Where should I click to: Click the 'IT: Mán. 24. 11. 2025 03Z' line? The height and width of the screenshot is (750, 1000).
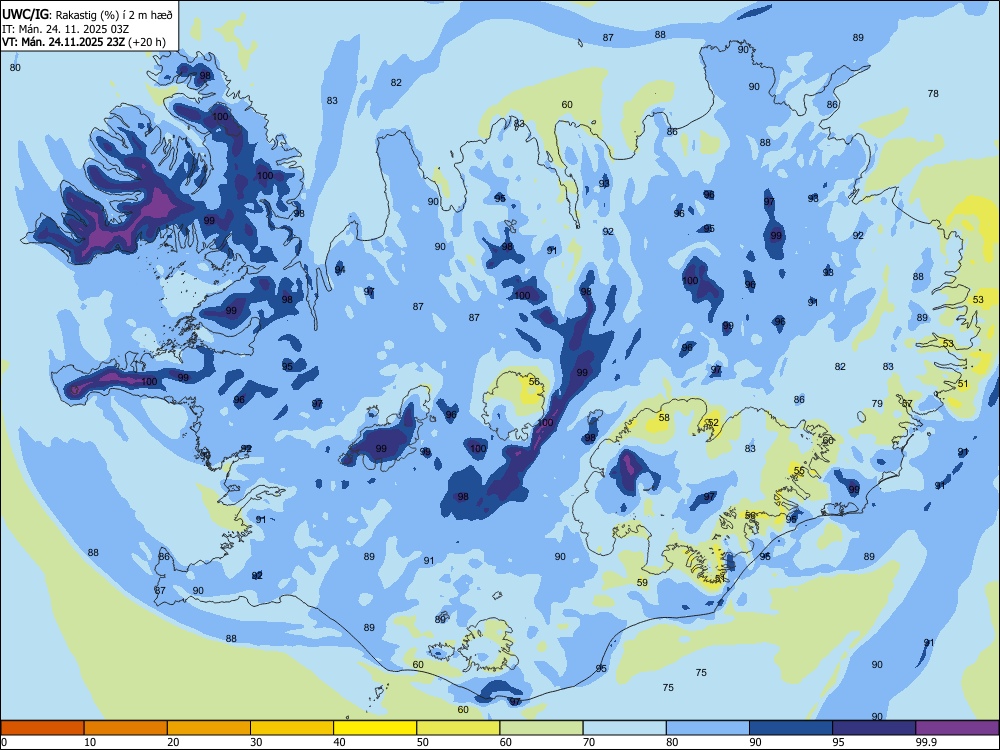pos(66,29)
